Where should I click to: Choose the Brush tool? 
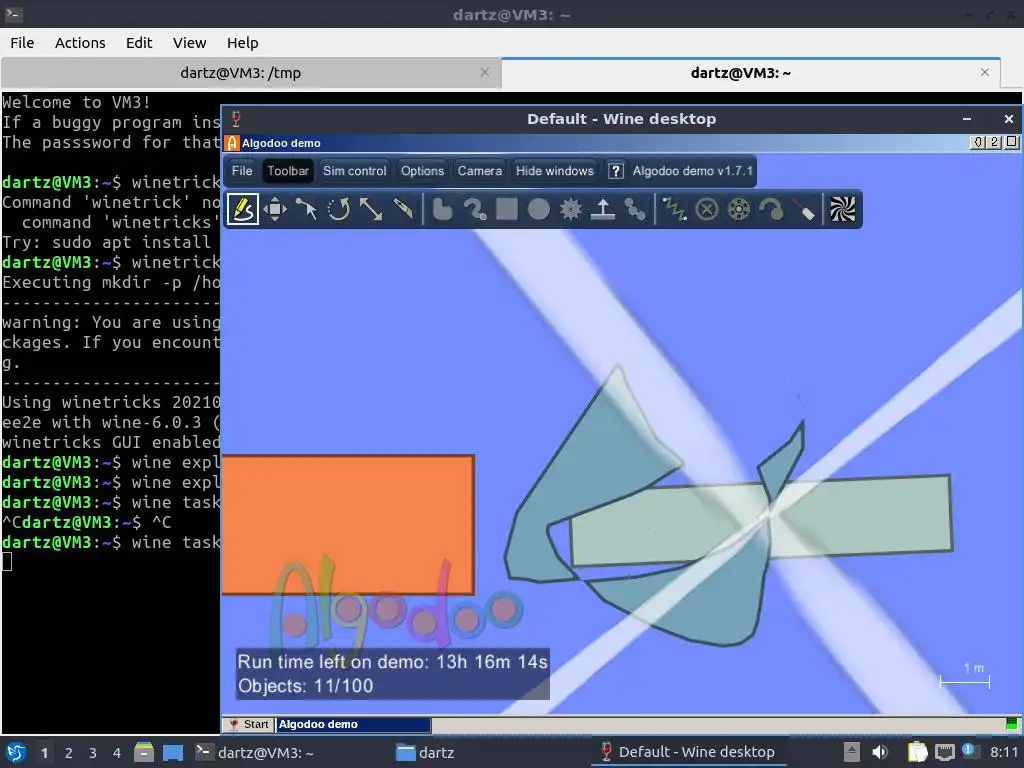click(x=475, y=209)
